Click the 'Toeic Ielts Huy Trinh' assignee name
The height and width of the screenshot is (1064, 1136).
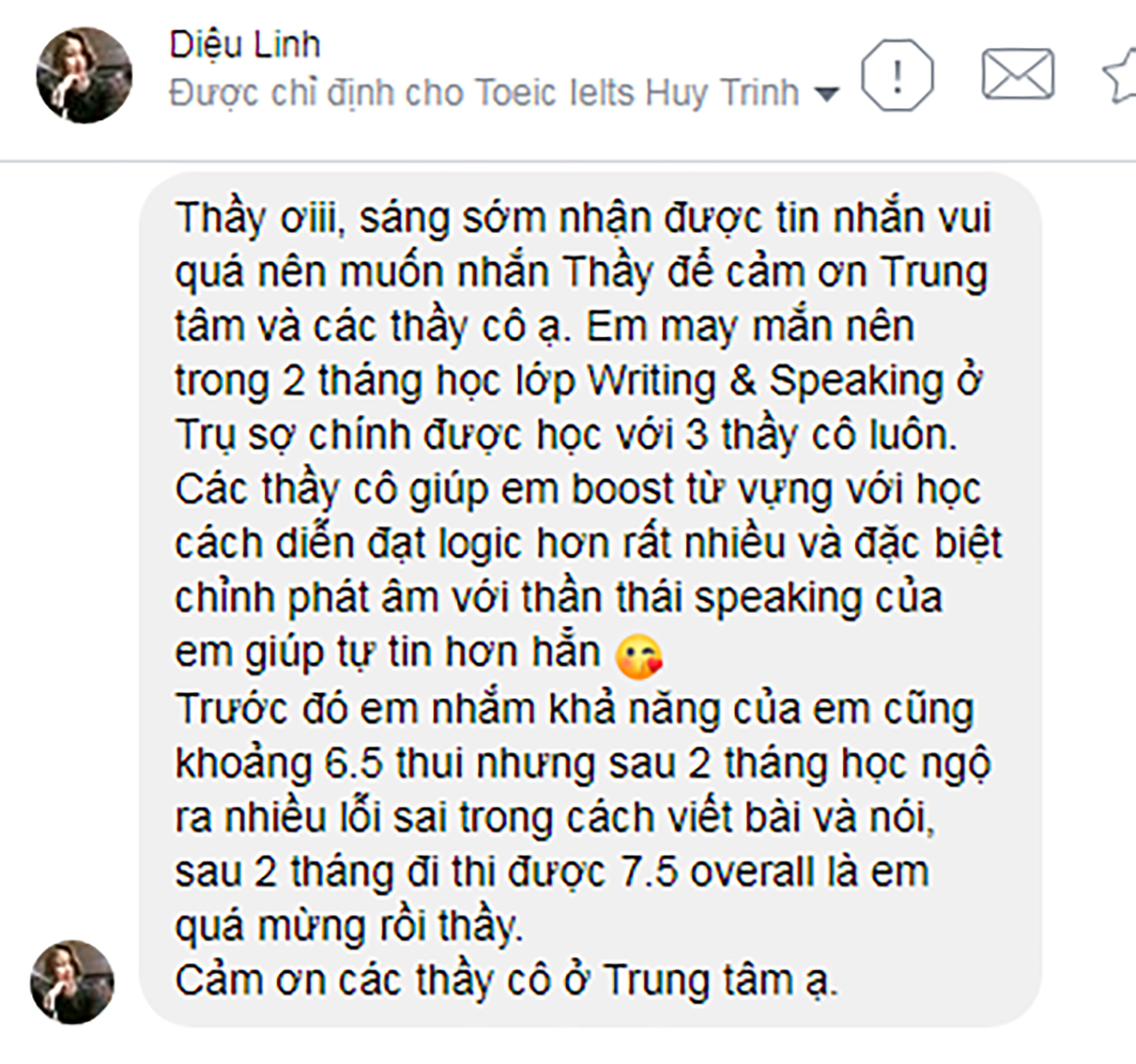636,93
